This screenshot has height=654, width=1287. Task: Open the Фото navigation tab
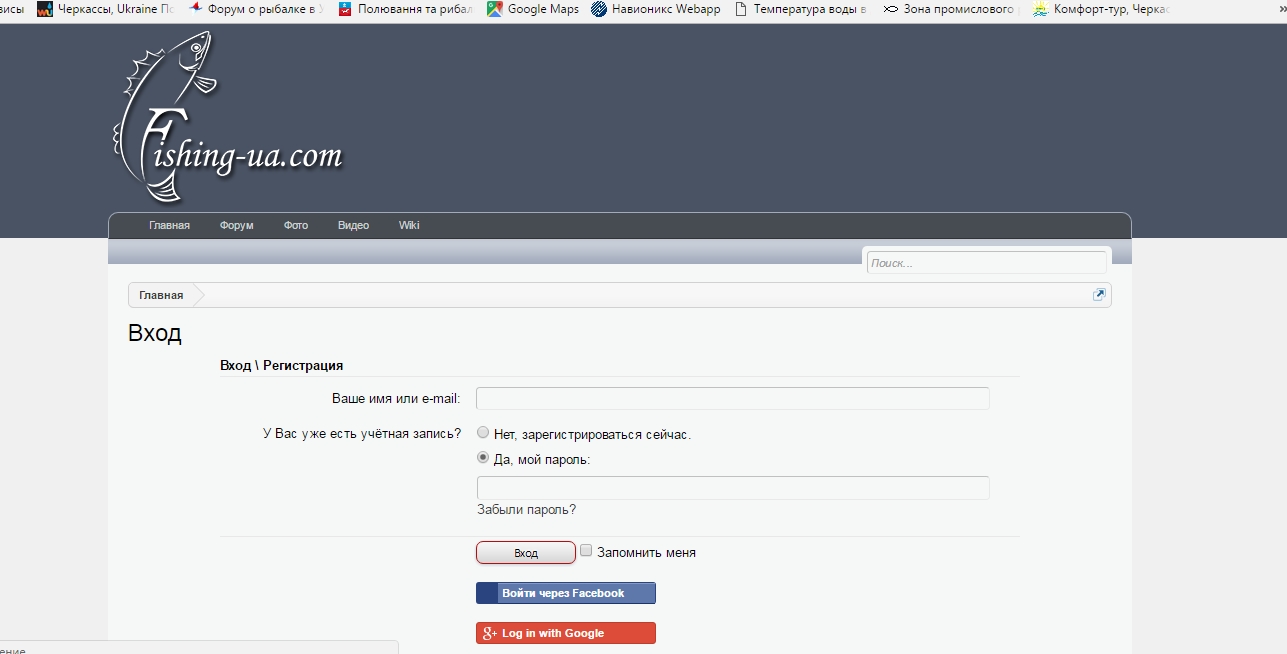[296, 225]
